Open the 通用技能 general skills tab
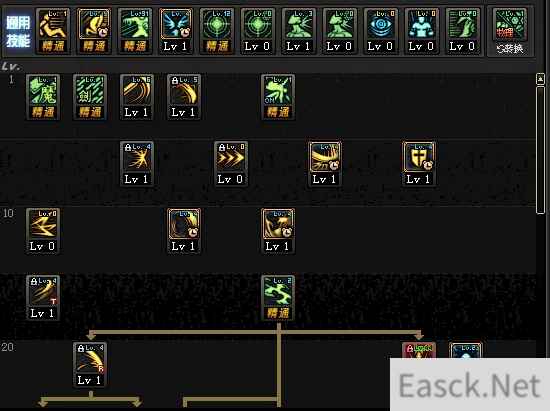The height and width of the screenshot is (411, 550). point(18,32)
